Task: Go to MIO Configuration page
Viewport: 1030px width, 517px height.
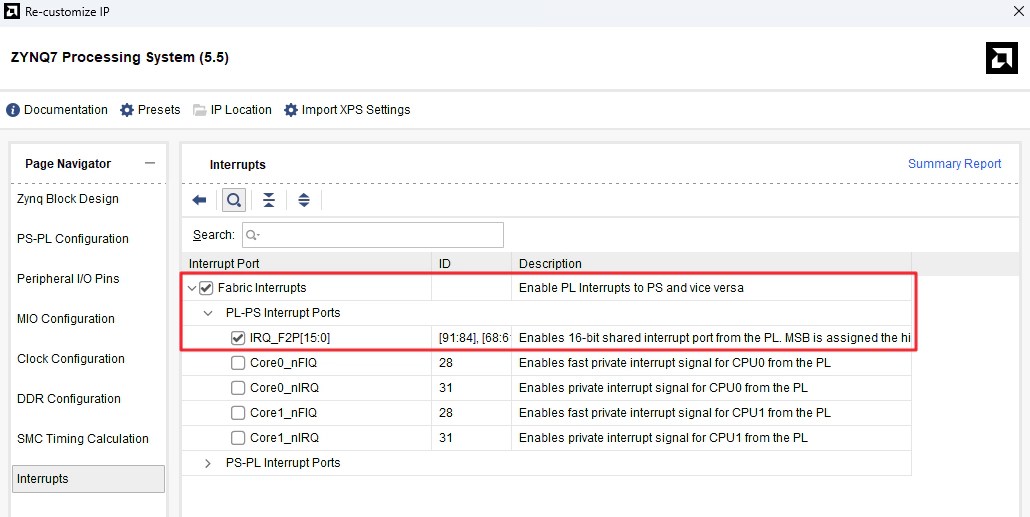Action: pyautogui.click(x=66, y=319)
